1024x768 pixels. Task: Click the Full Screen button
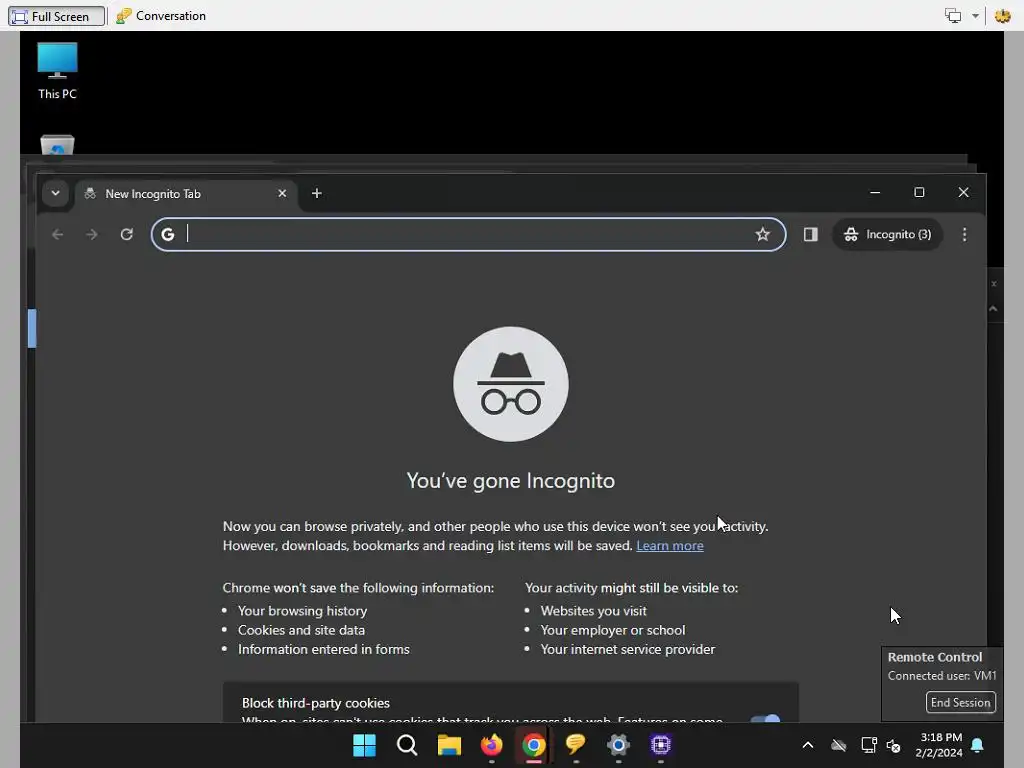click(56, 16)
